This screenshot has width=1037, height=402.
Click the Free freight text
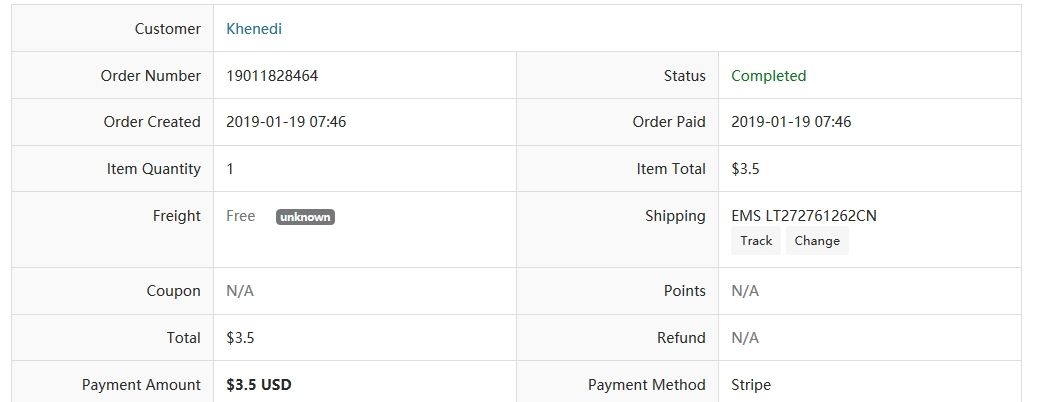[241, 216]
